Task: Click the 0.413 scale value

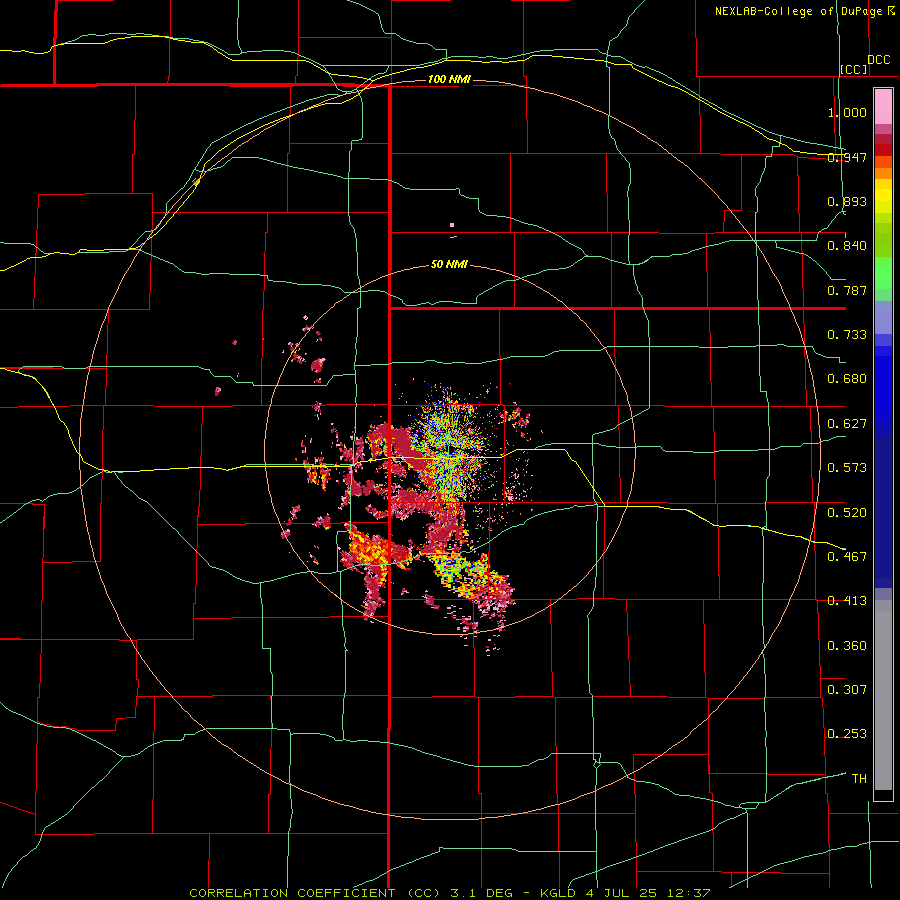Action: [x=847, y=601]
